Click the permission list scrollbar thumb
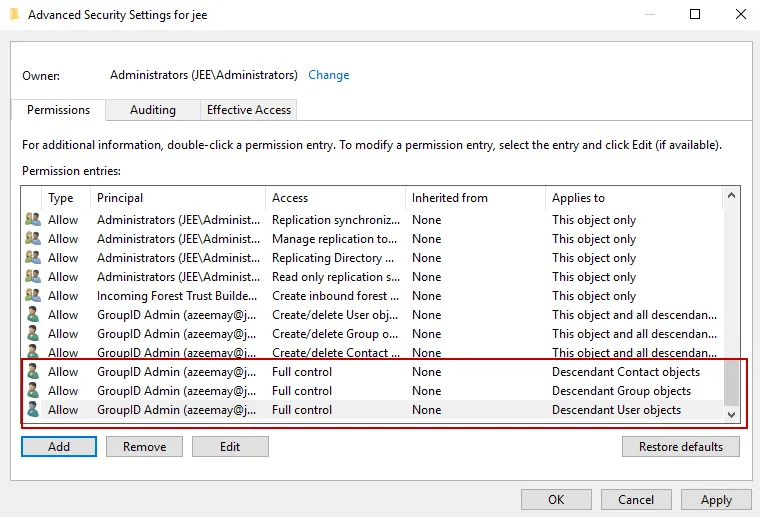The image size is (760, 517). (x=731, y=383)
